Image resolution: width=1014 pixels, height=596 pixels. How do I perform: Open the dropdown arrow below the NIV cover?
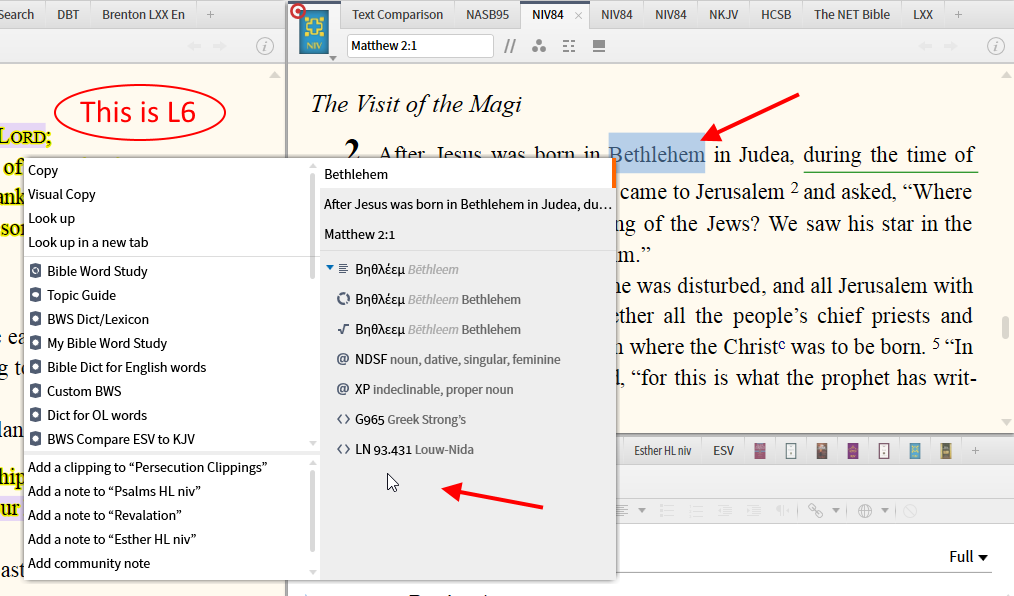tap(333, 58)
